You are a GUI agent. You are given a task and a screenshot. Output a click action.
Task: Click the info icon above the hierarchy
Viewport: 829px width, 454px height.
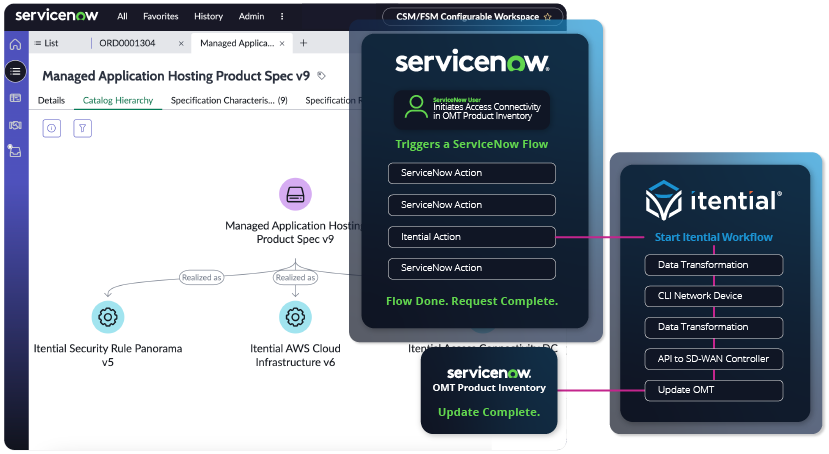52,128
